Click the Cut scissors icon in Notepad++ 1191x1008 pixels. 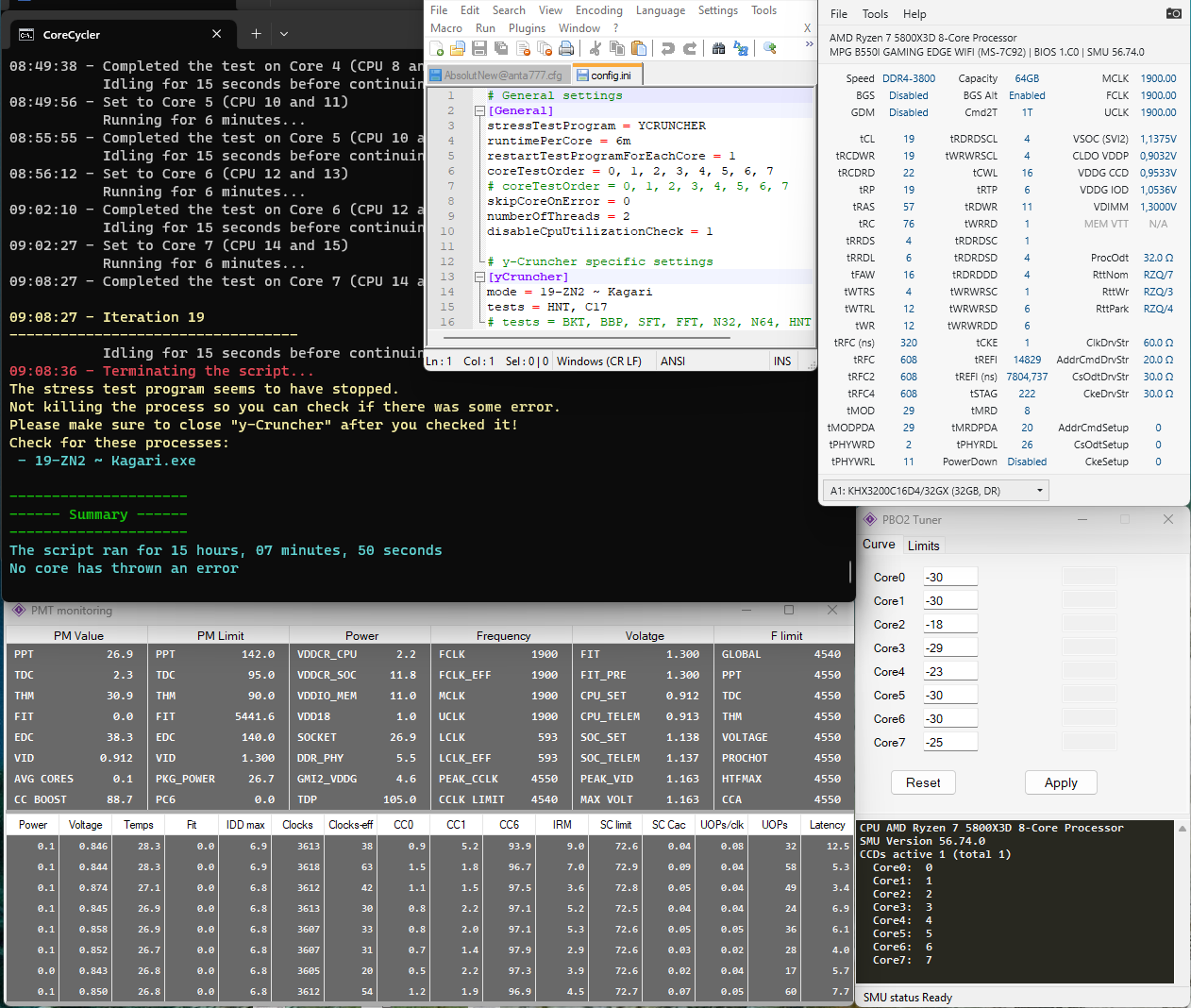tap(595, 48)
